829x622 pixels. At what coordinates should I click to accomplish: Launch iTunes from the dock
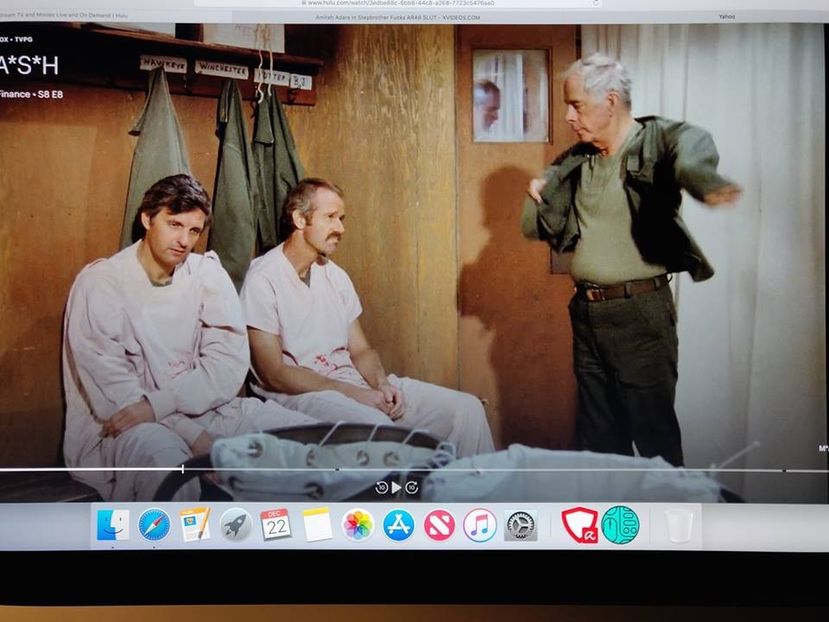pyautogui.click(x=480, y=525)
